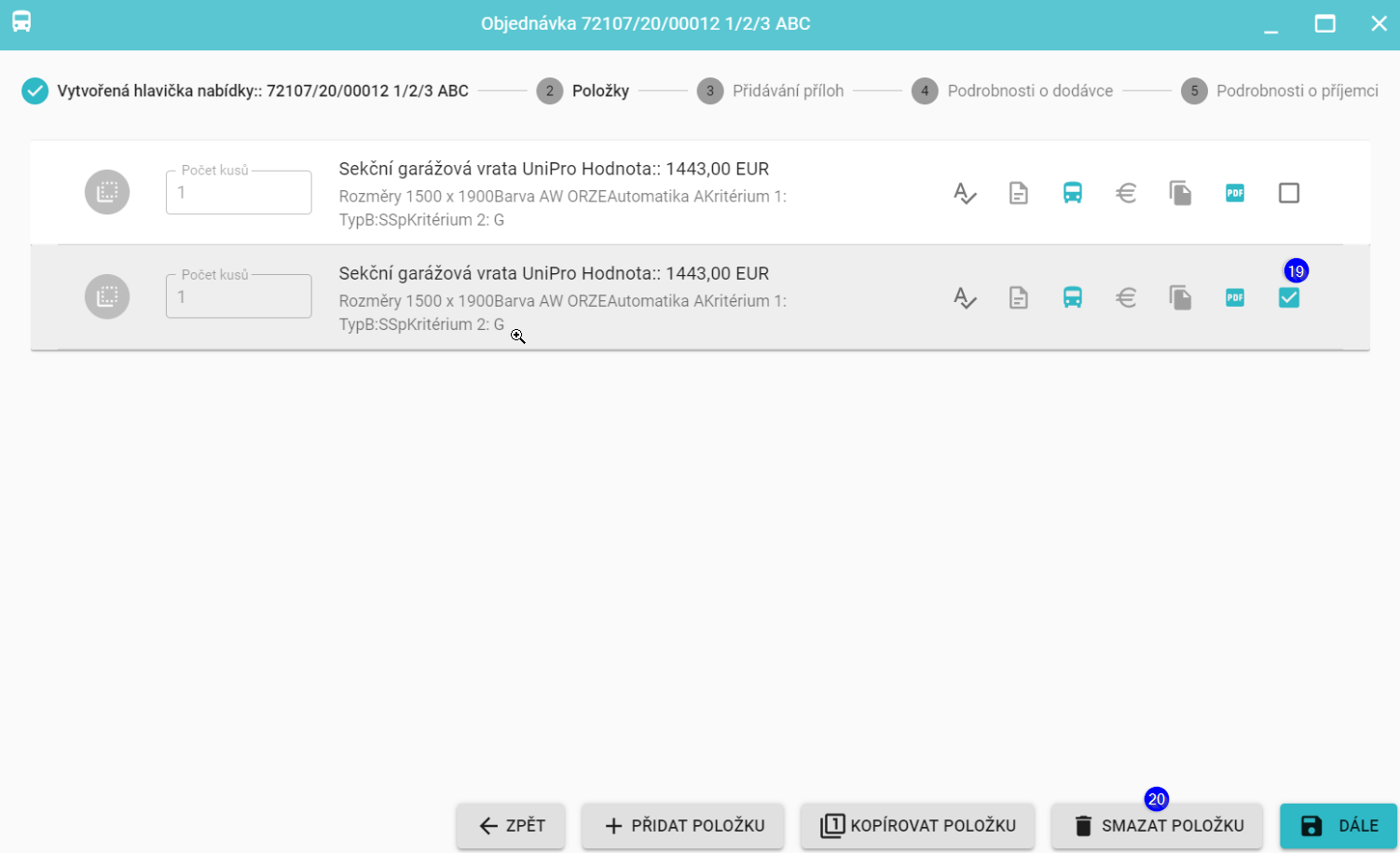Screen dimensions: 1400x853
Task: Open the document icon in first row
Action: click(1019, 193)
